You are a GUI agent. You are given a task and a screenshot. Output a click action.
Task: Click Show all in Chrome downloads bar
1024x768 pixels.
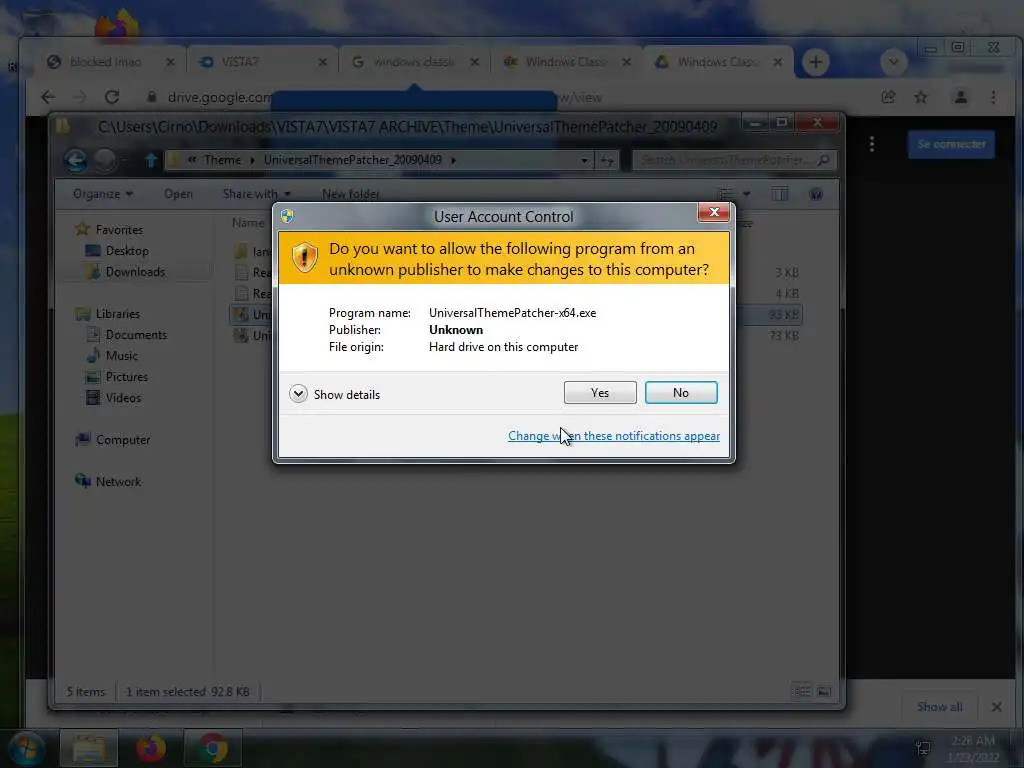pos(939,707)
